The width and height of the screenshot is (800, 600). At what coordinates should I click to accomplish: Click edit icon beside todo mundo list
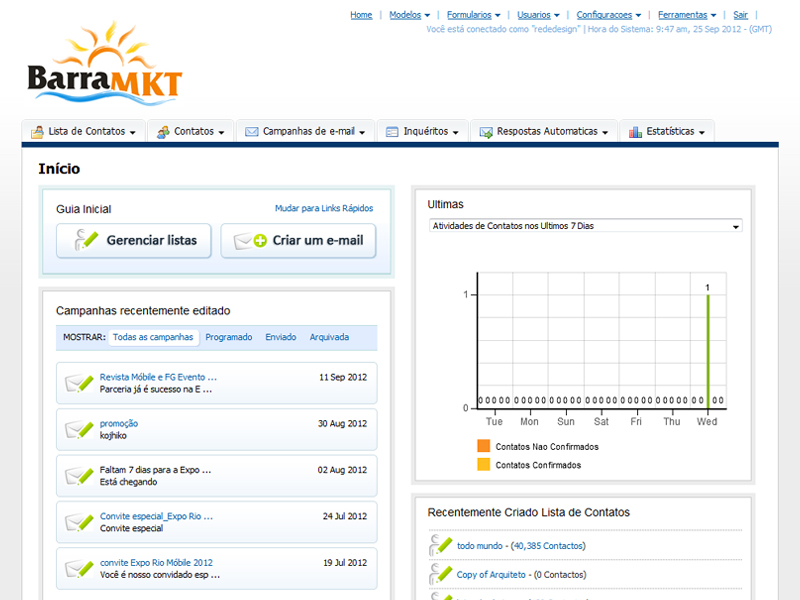click(441, 545)
